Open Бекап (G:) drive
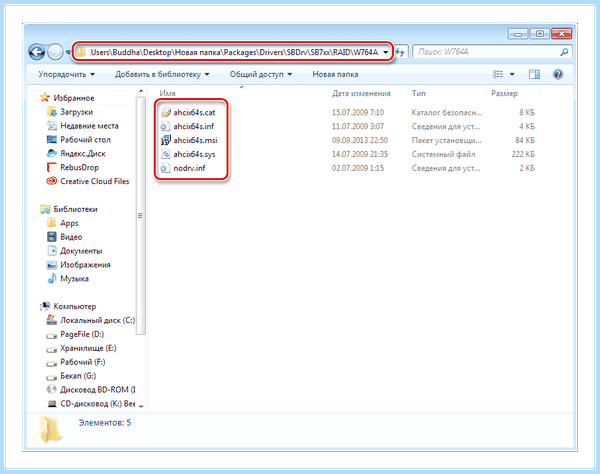The height and width of the screenshot is (474, 600). pos(71,376)
